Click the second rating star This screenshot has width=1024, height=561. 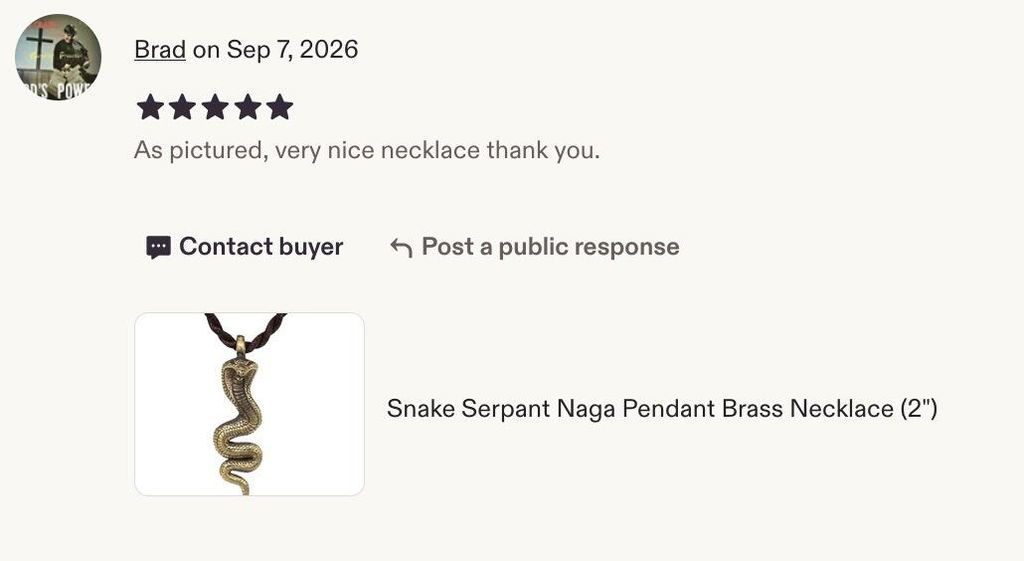point(182,107)
